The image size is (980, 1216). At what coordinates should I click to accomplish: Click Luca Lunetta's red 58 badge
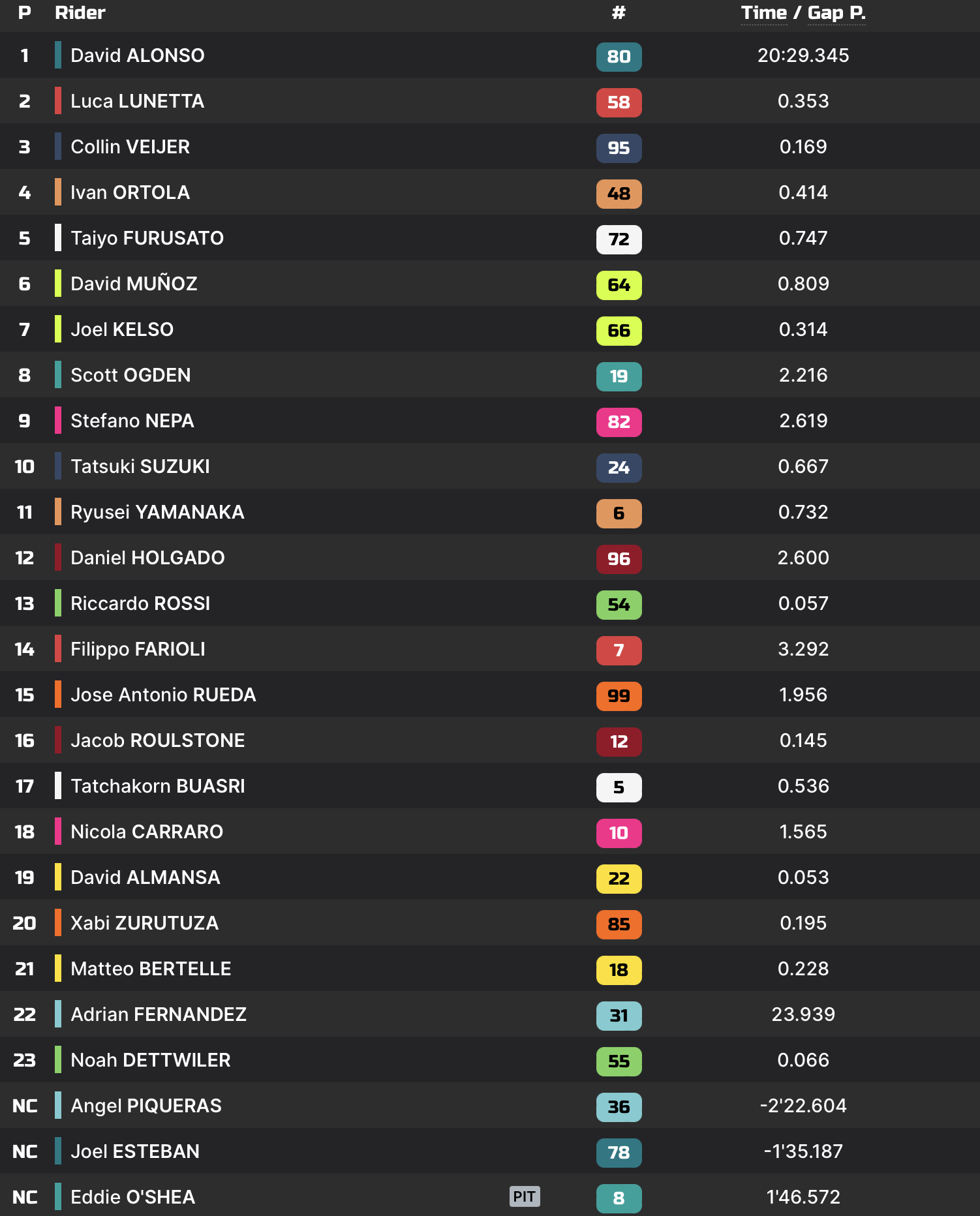(619, 102)
